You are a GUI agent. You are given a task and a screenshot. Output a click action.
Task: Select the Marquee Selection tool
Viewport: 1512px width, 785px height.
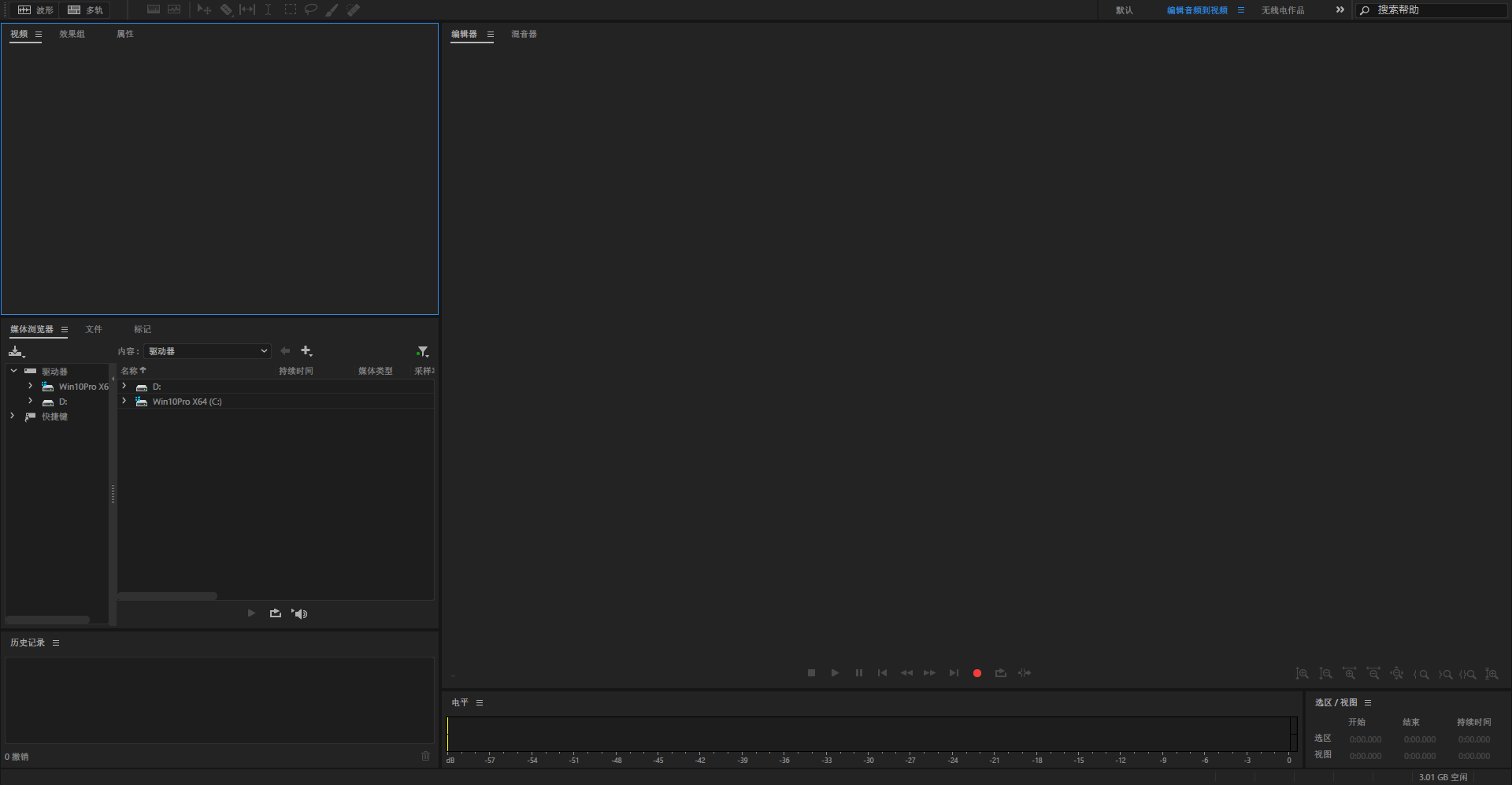291,9
